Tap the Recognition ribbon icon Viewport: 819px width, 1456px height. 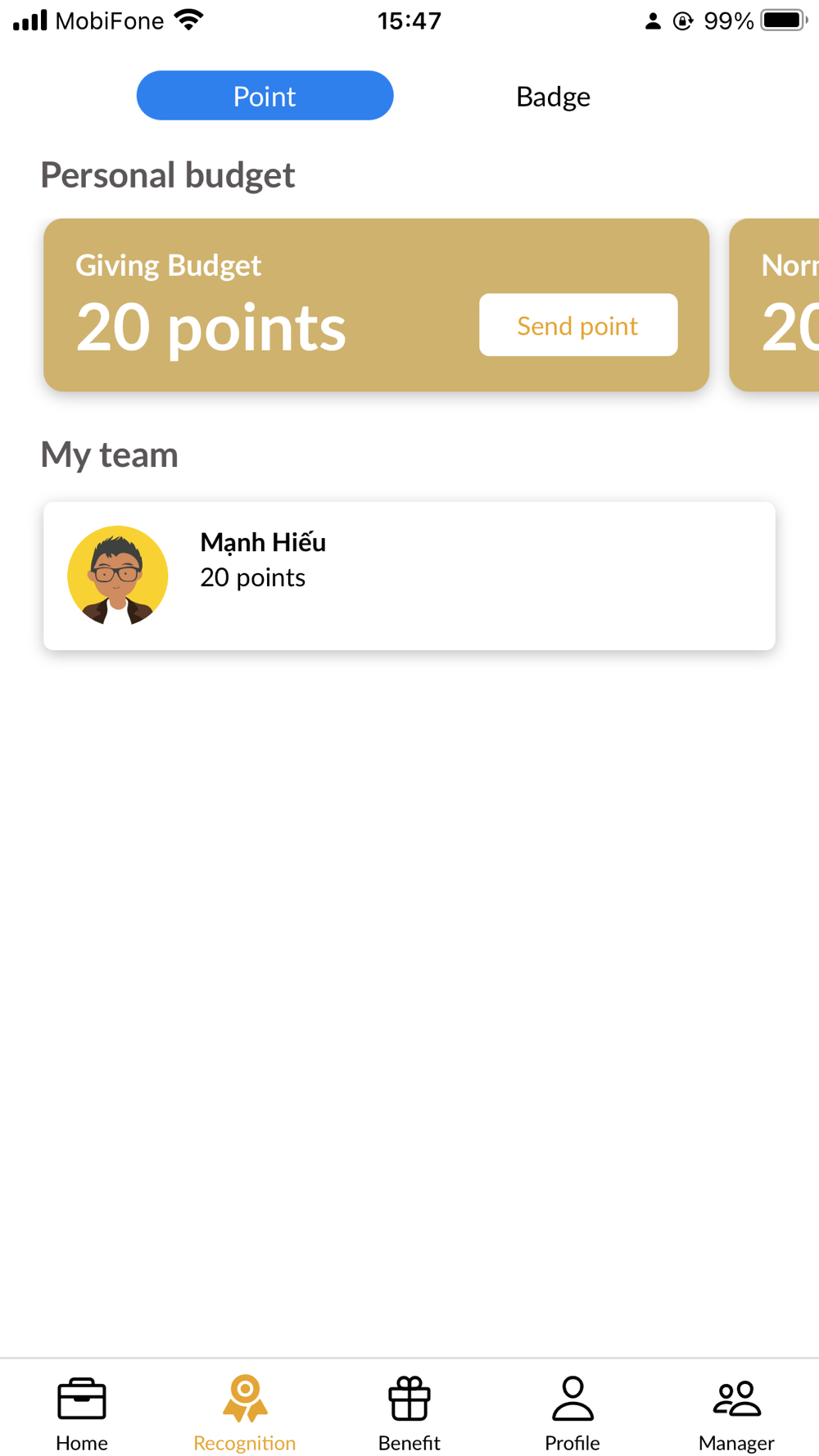[245, 1399]
